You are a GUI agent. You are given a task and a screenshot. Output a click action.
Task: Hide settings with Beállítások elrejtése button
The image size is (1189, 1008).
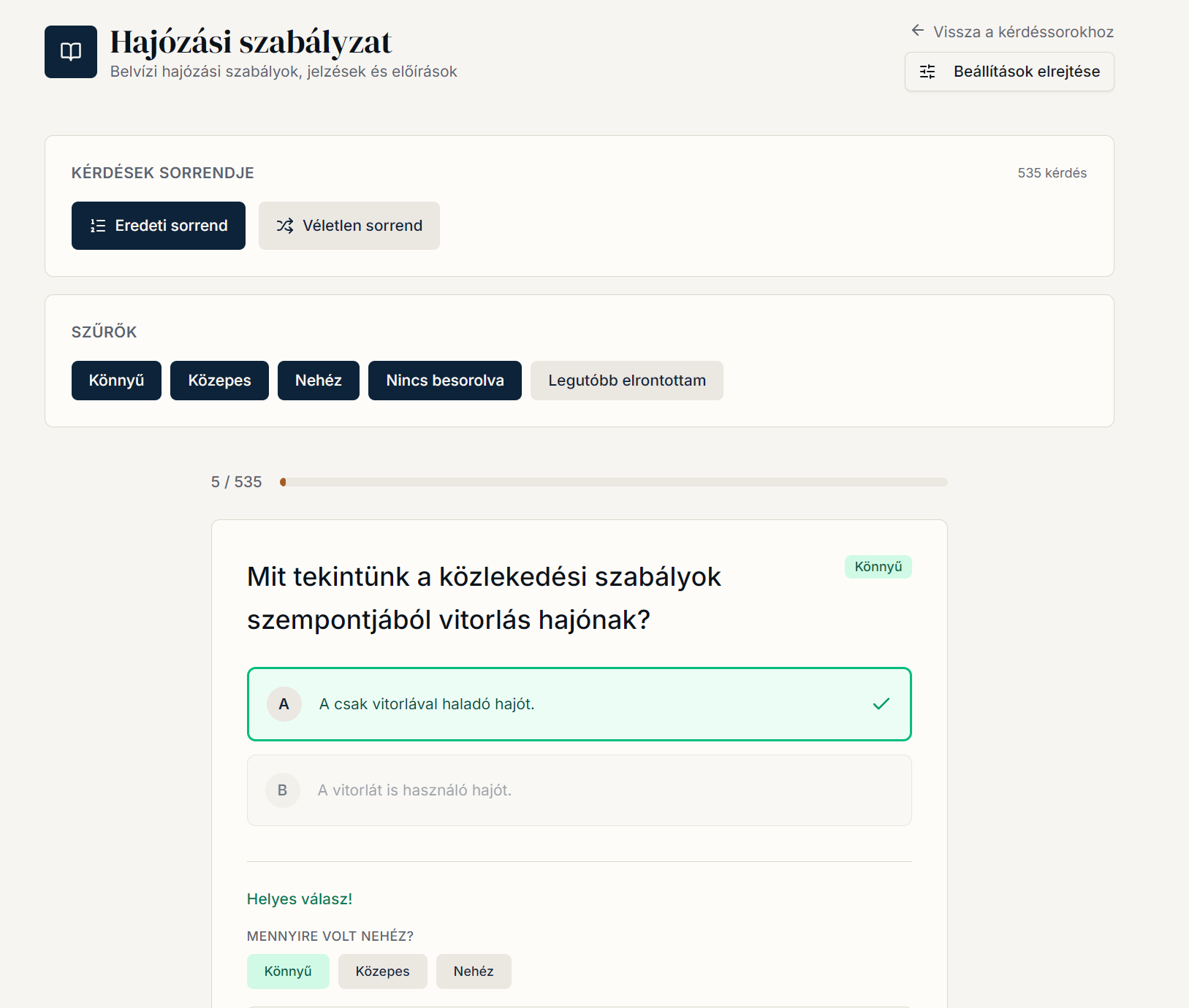pos(1009,72)
